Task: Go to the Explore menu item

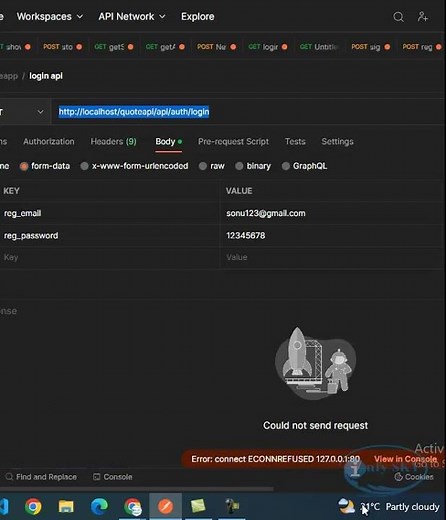Action: 198,17
